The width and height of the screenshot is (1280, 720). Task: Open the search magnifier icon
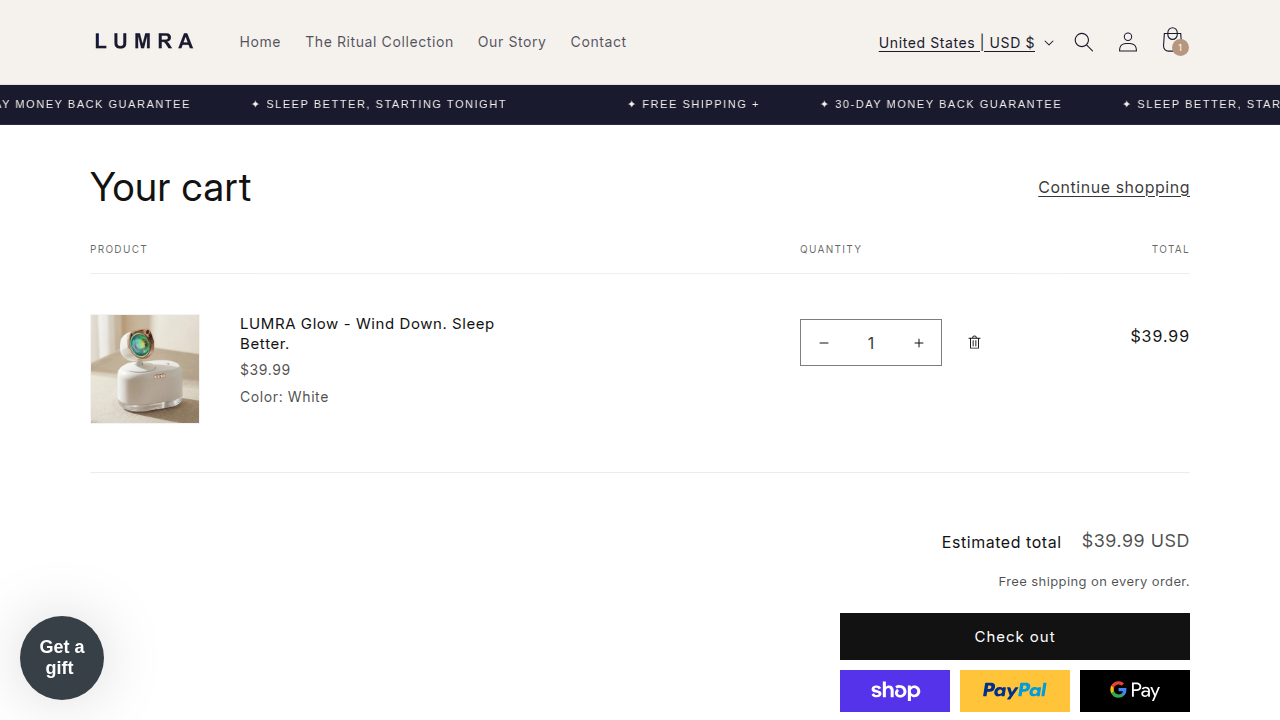coord(1083,42)
